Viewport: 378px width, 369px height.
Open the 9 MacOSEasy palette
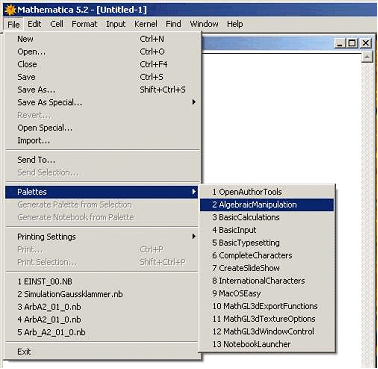tap(267, 293)
